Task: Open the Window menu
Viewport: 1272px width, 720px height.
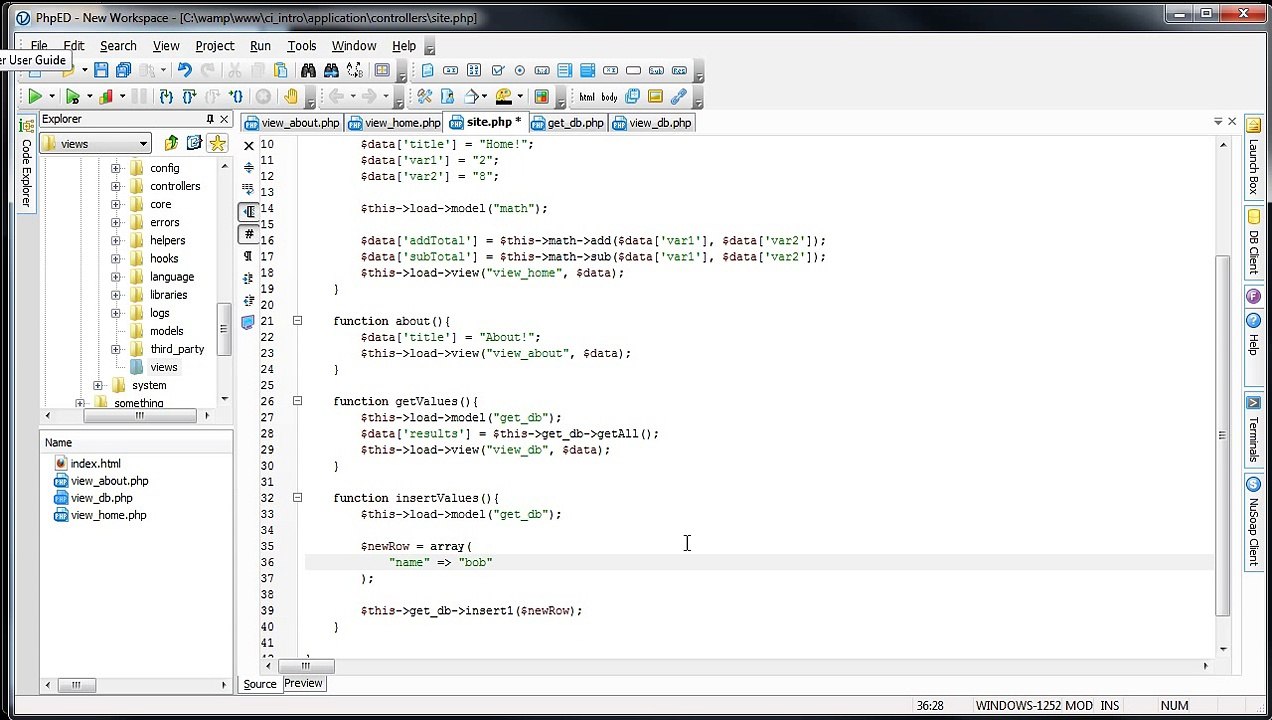Action: pos(354,46)
